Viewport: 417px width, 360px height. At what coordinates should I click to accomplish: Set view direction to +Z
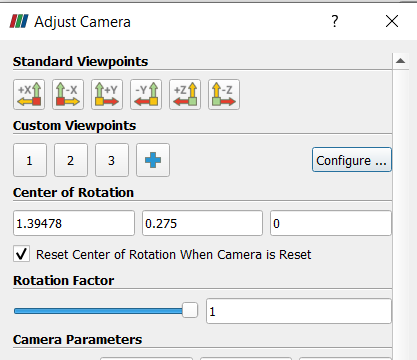coord(185,94)
